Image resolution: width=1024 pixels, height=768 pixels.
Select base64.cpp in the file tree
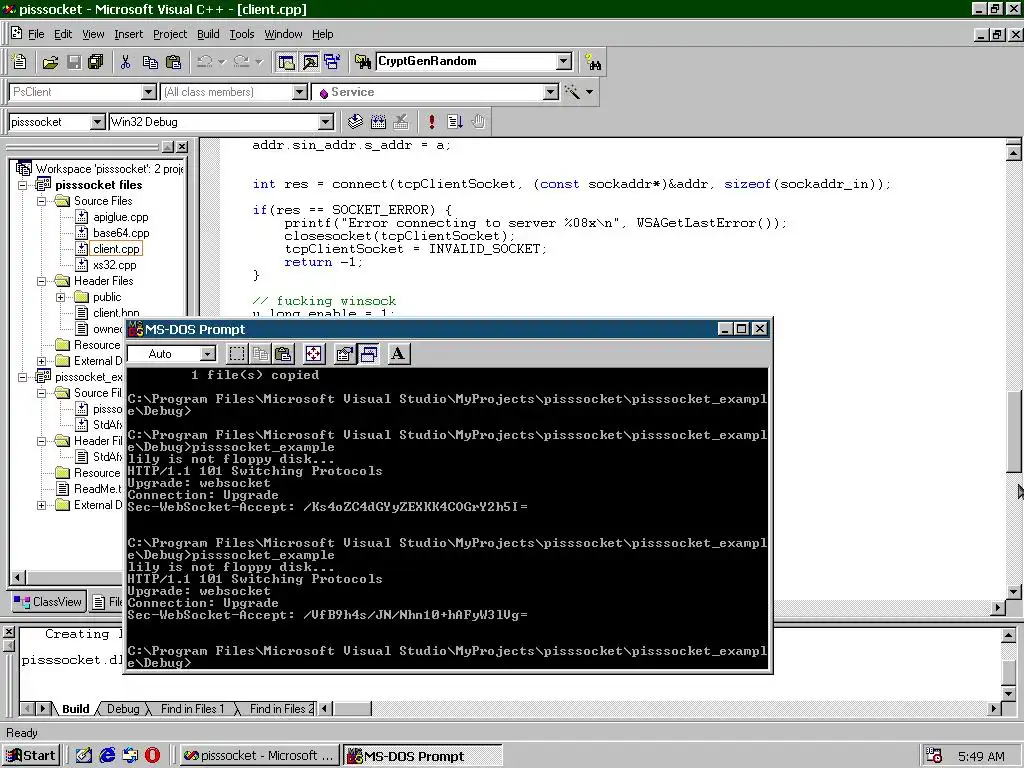[121, 233]
